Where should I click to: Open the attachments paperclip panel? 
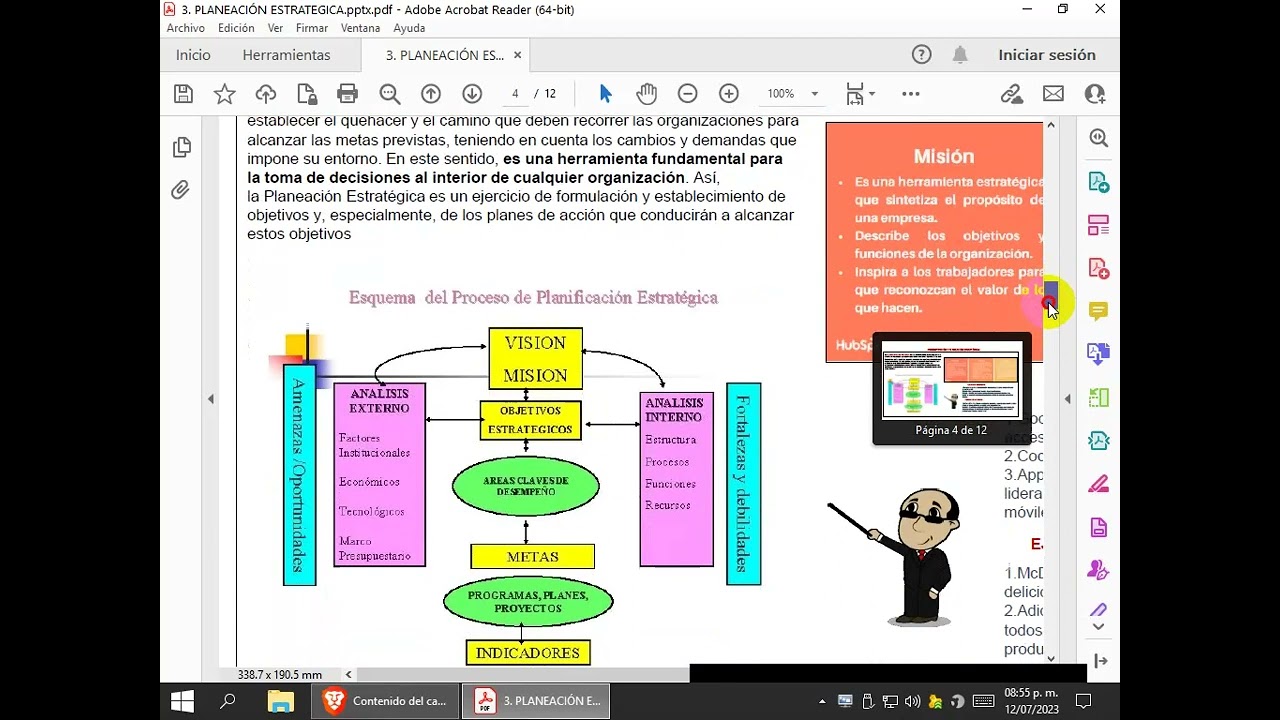(x=180, y=189)
